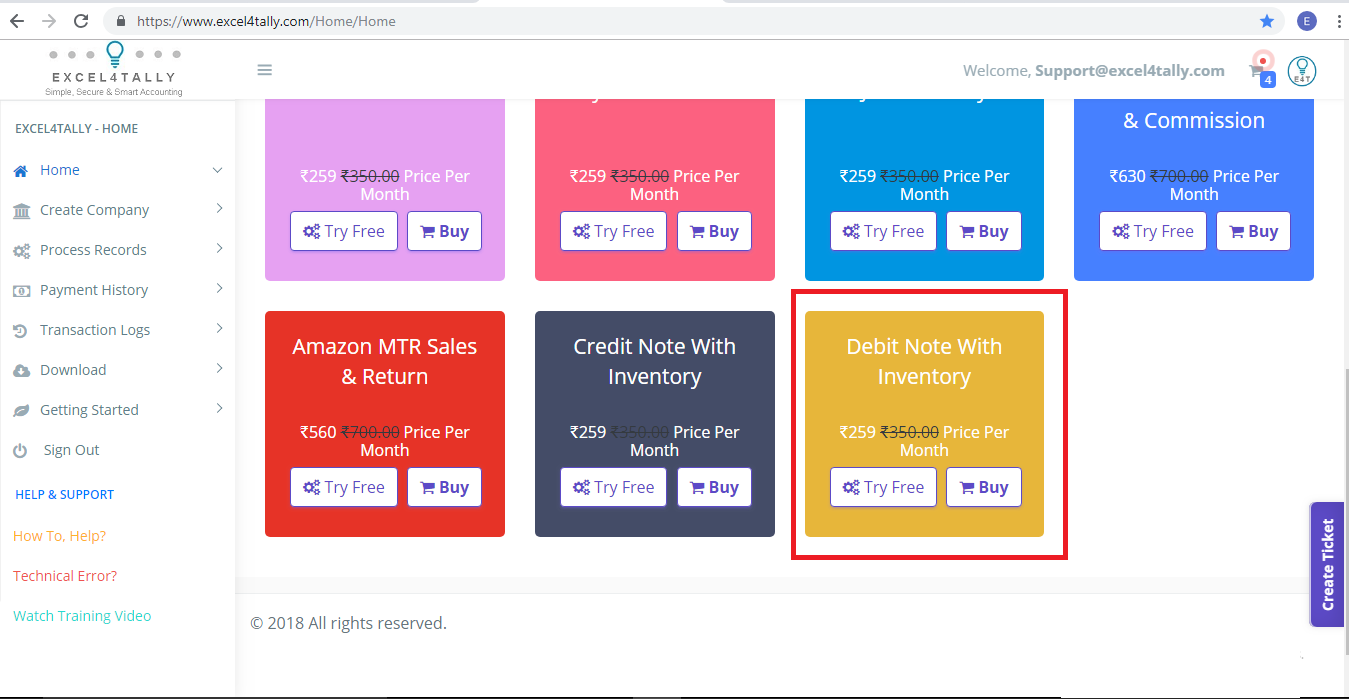Viewport: 1349px width, 699px height.
Task: Open the E4T profile avatar icon
Action: coord(1302,71)
